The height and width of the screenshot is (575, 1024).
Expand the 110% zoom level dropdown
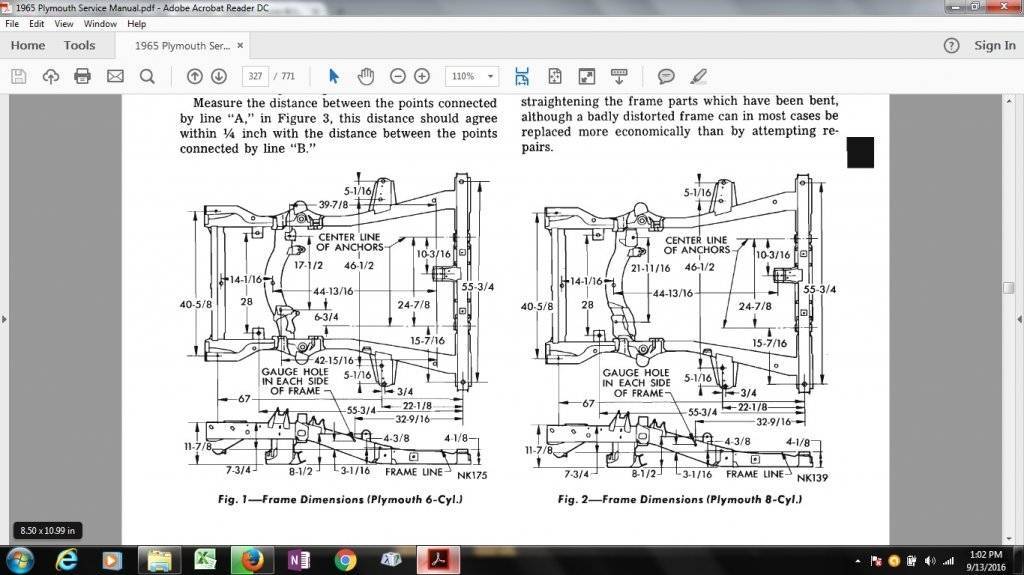point(490,76)
